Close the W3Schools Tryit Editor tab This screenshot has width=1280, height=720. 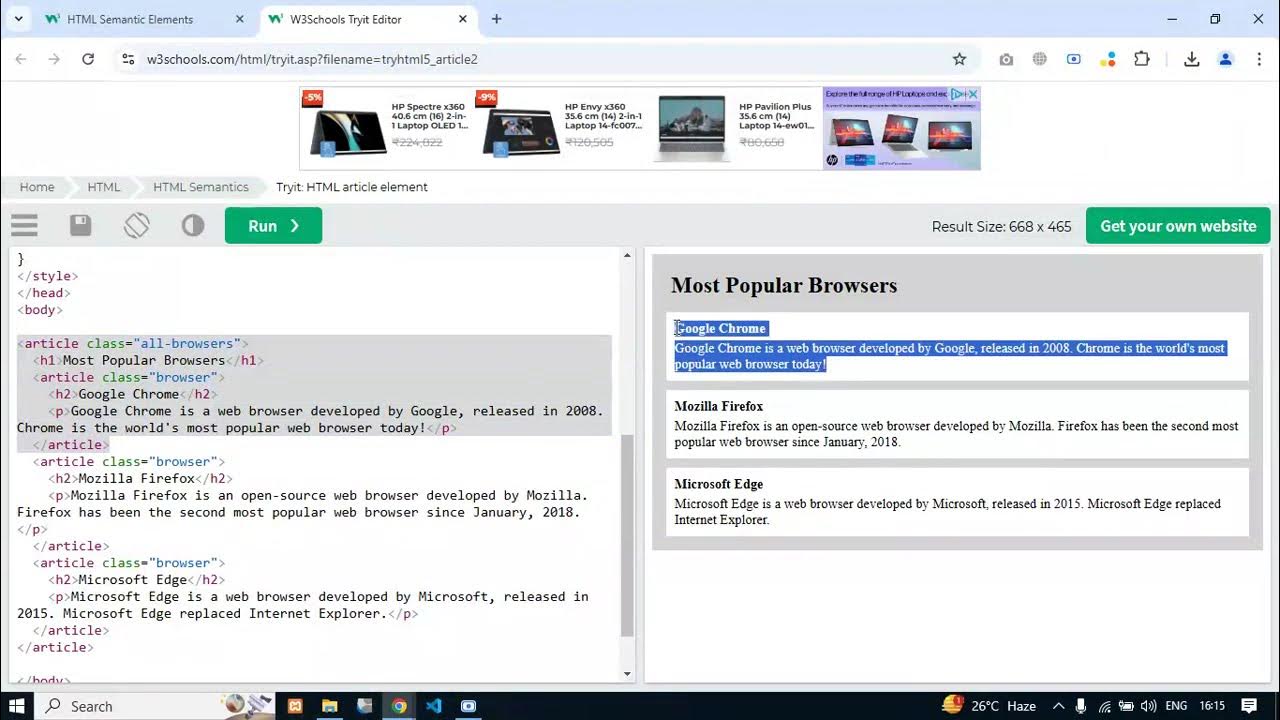tap(463, 19)
